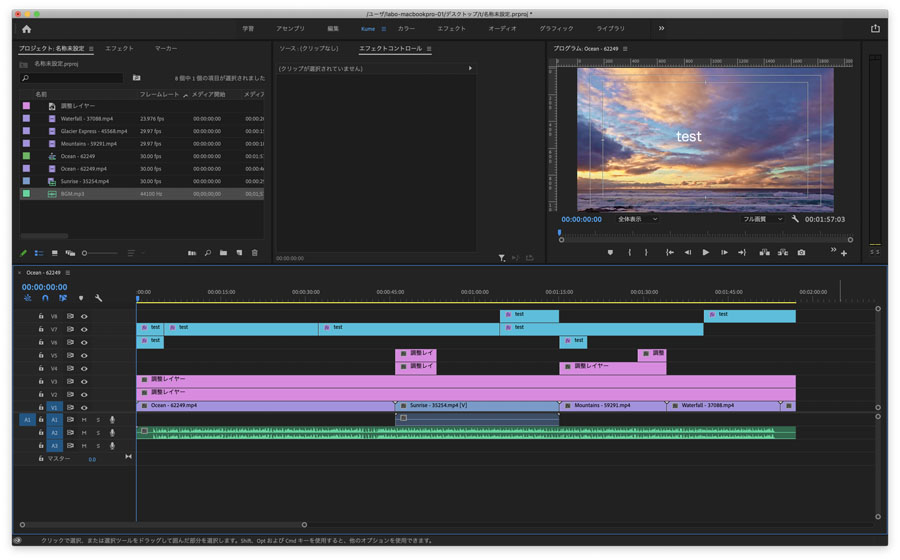Image resolution: width=900 pixels, height=560 pixels.
Task: Toggle project writable pencil icon
Action: (x=24, y=253)
